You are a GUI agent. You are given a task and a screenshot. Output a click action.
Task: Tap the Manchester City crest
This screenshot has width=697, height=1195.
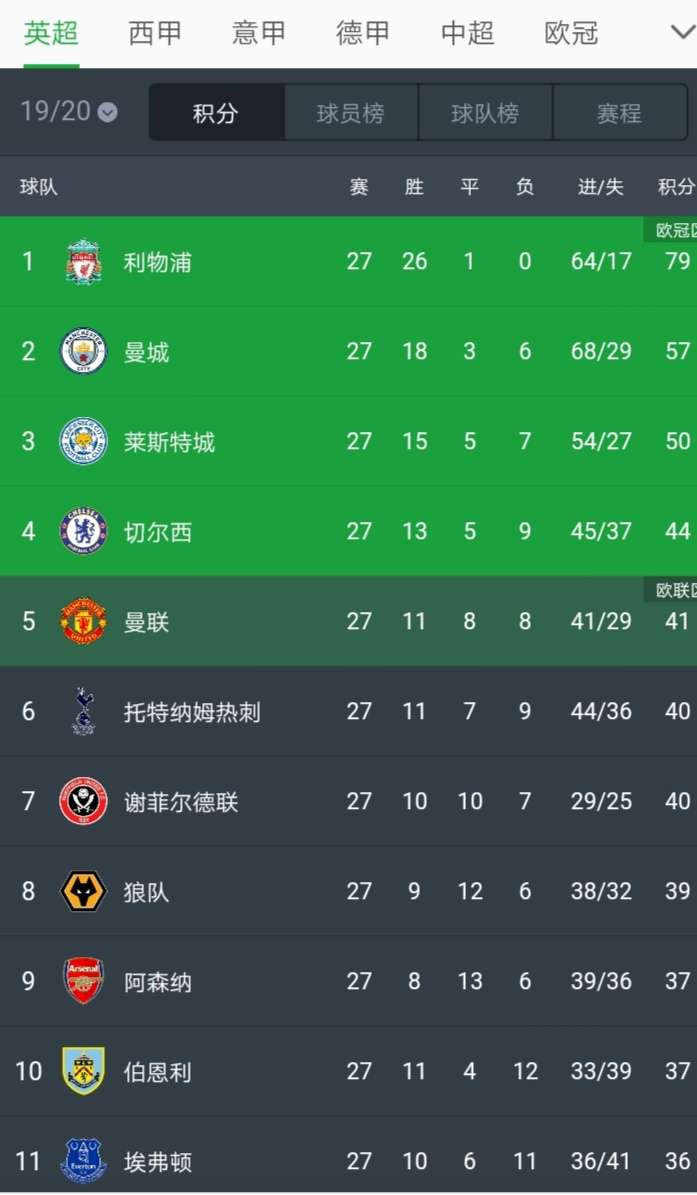[83, 351]
